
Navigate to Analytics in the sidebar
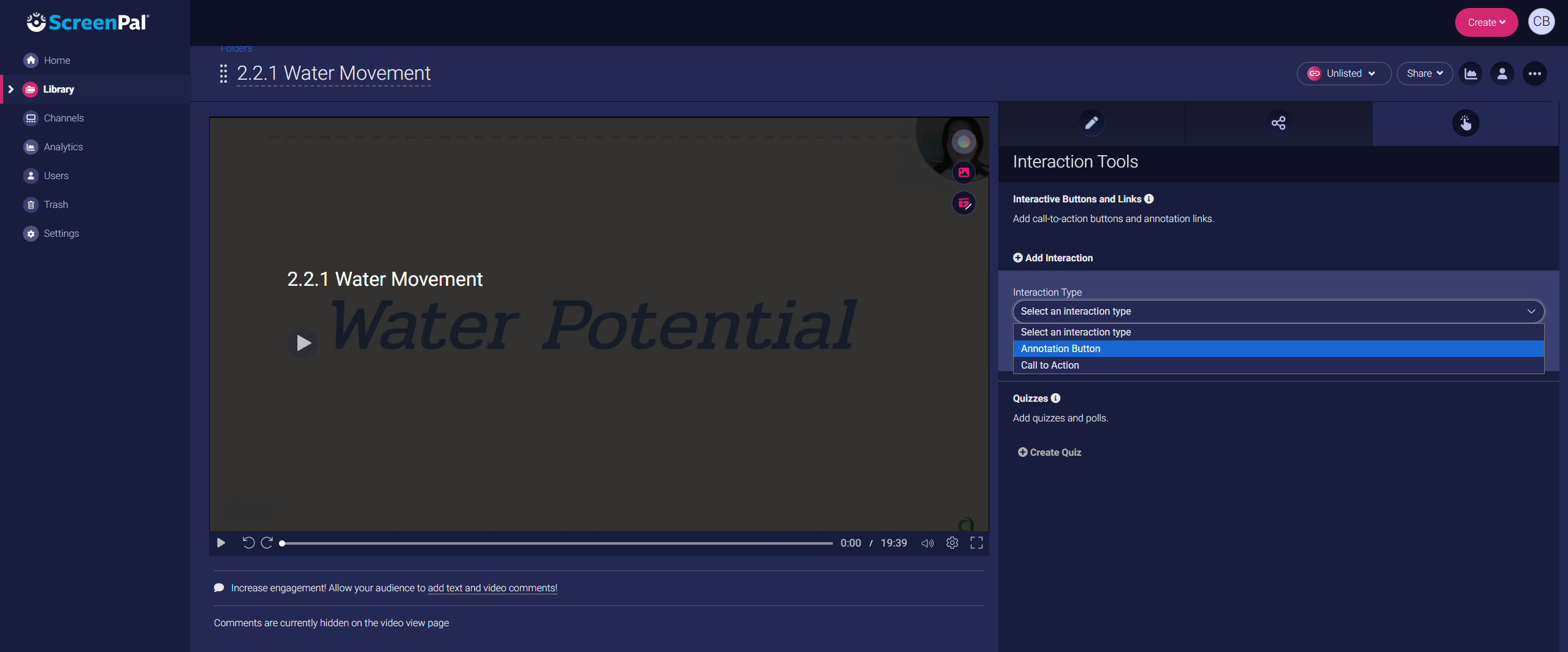pyautogui.click(x=63, y=147)
